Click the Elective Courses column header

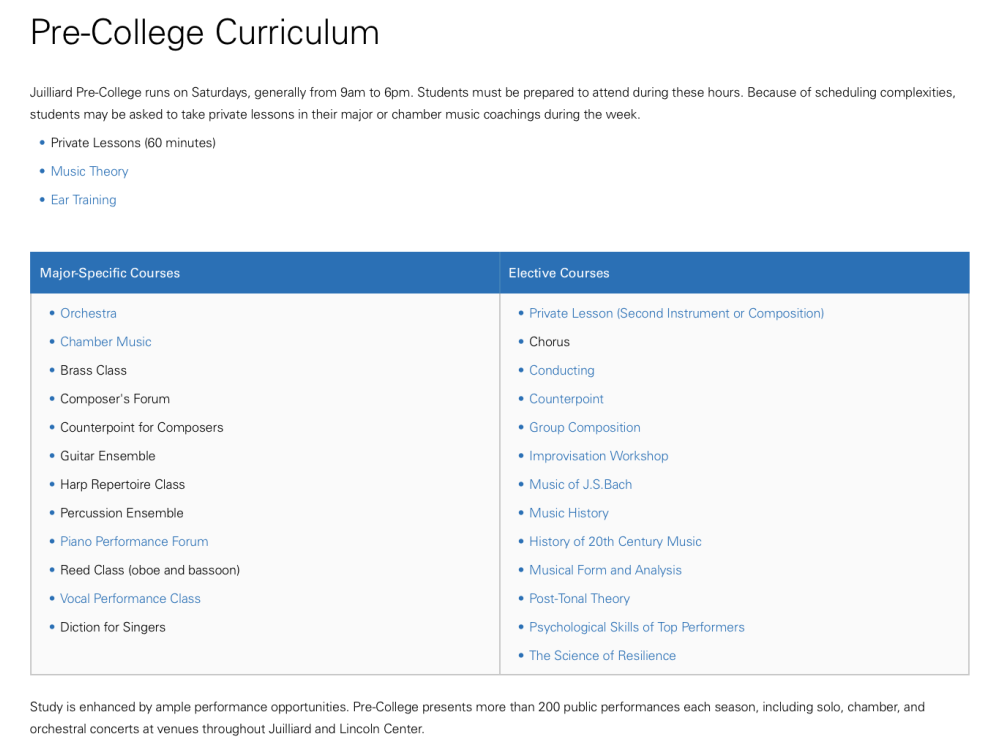(559, 273)
